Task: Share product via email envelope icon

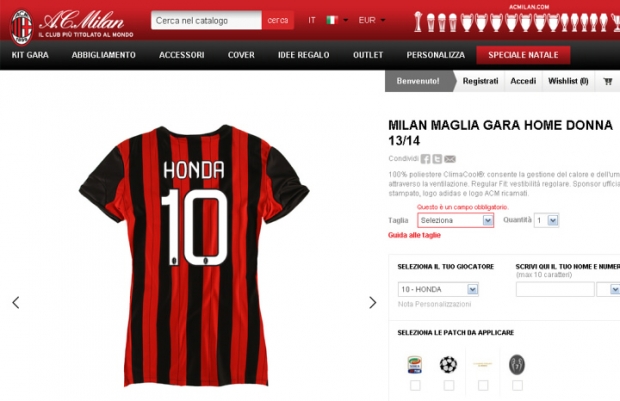Action: (450, 159)
